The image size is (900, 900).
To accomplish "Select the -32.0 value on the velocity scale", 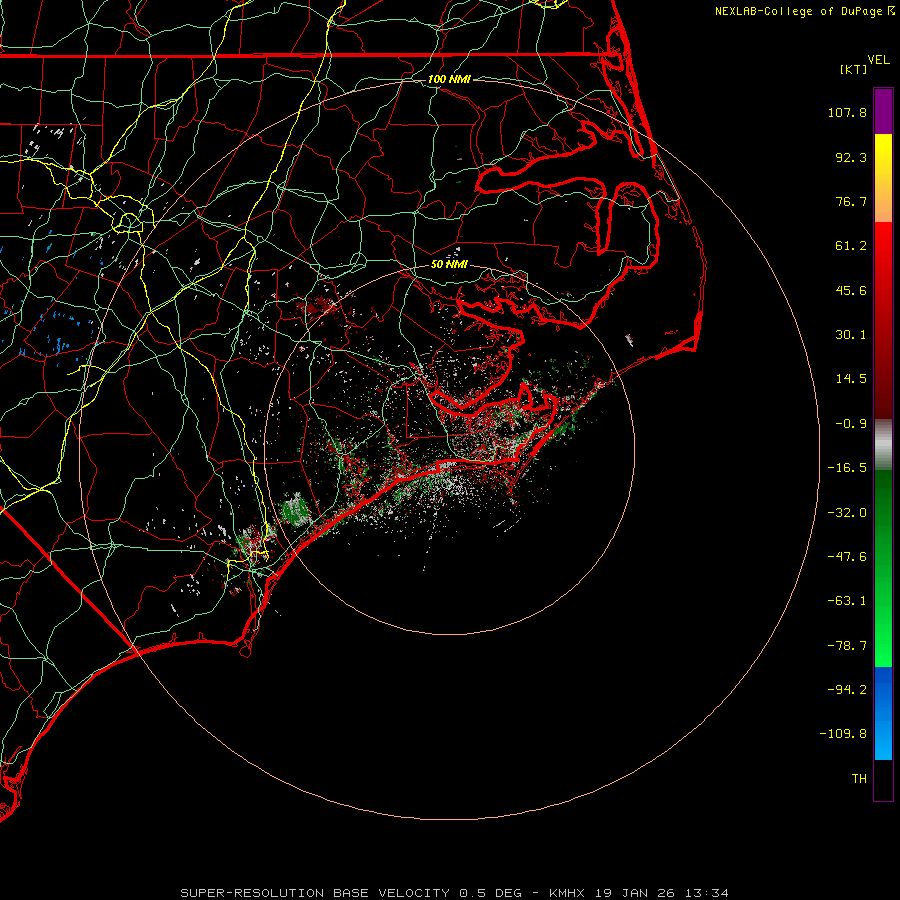I will pos(847,513).
